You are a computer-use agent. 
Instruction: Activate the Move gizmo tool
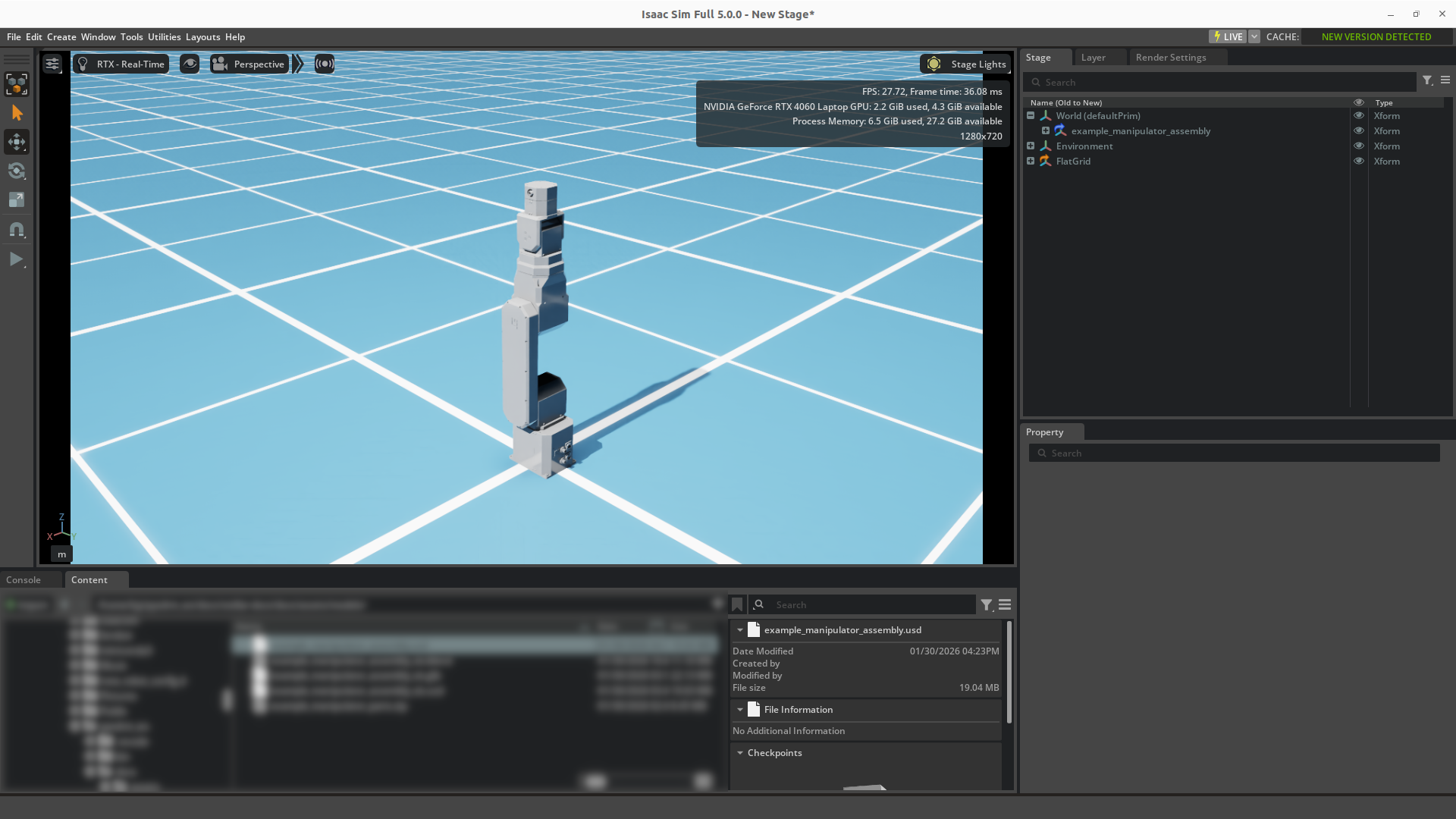coord(17,142)
